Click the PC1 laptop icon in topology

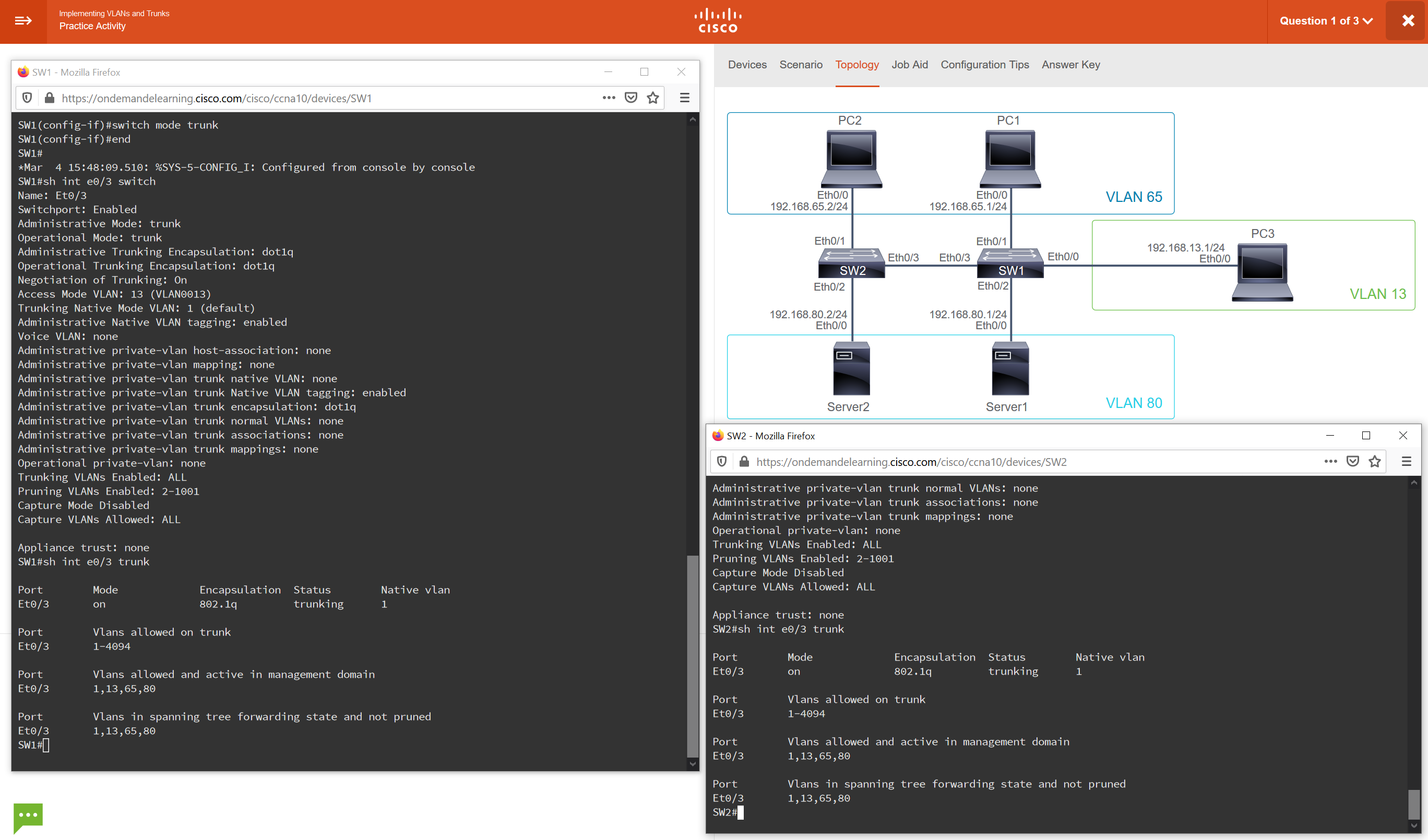[1009, 159]
